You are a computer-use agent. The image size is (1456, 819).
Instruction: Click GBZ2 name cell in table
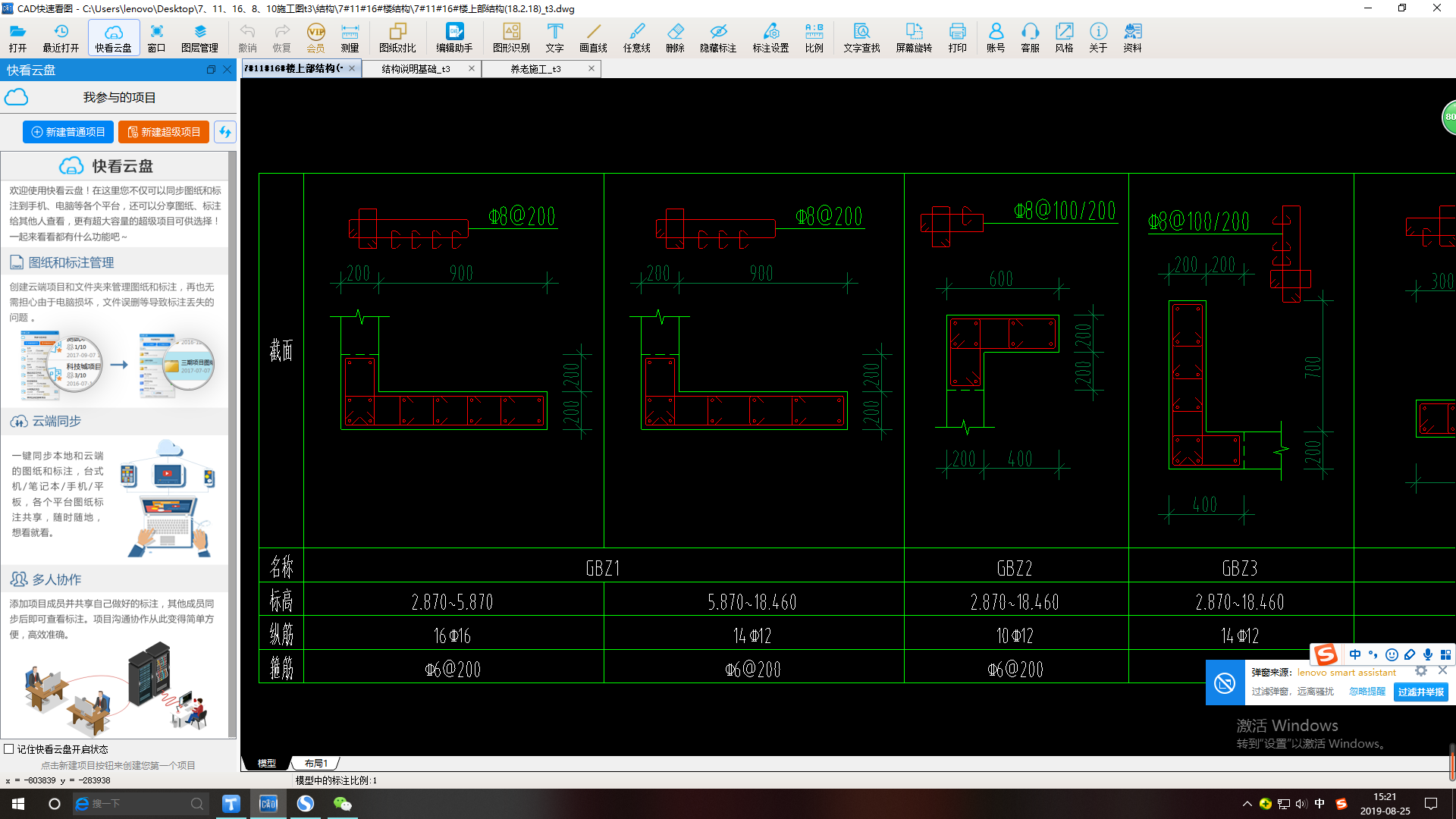[1015, 567]
